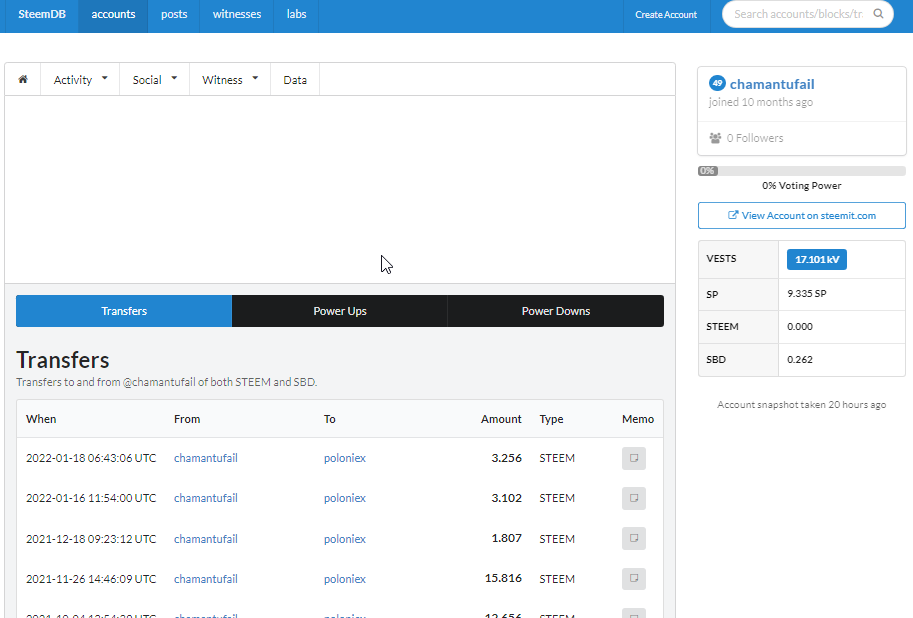Image resolution: width=913 pixels, height=618 pixels.
Task: Click the When column header
Action: click(41, 419)
